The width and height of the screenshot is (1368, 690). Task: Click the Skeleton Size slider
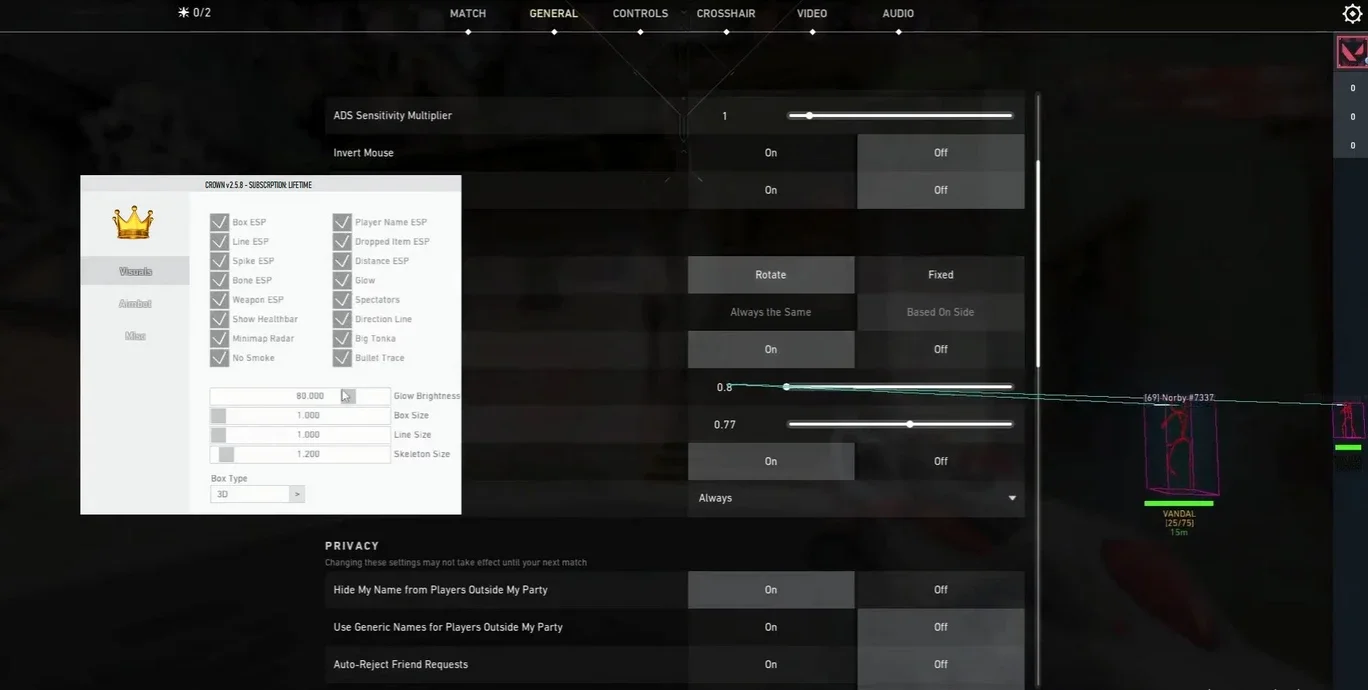300,454
